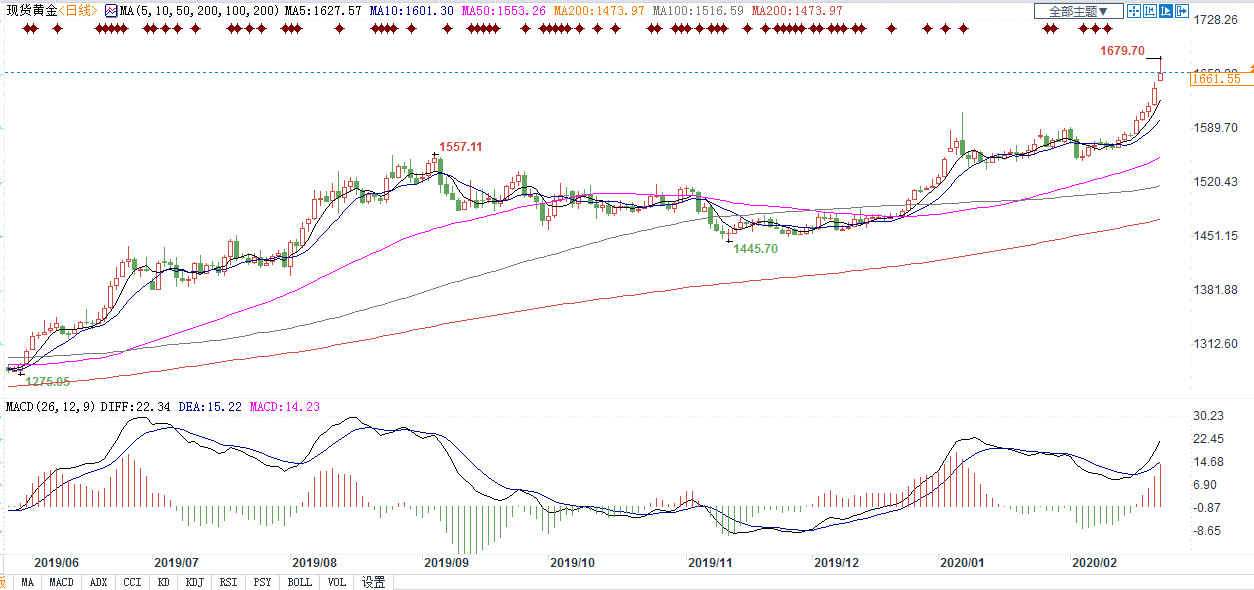Click the 现货黄金 chart title
The width and height of the screenshot is (1254, 590).
(x=30, y=10)
